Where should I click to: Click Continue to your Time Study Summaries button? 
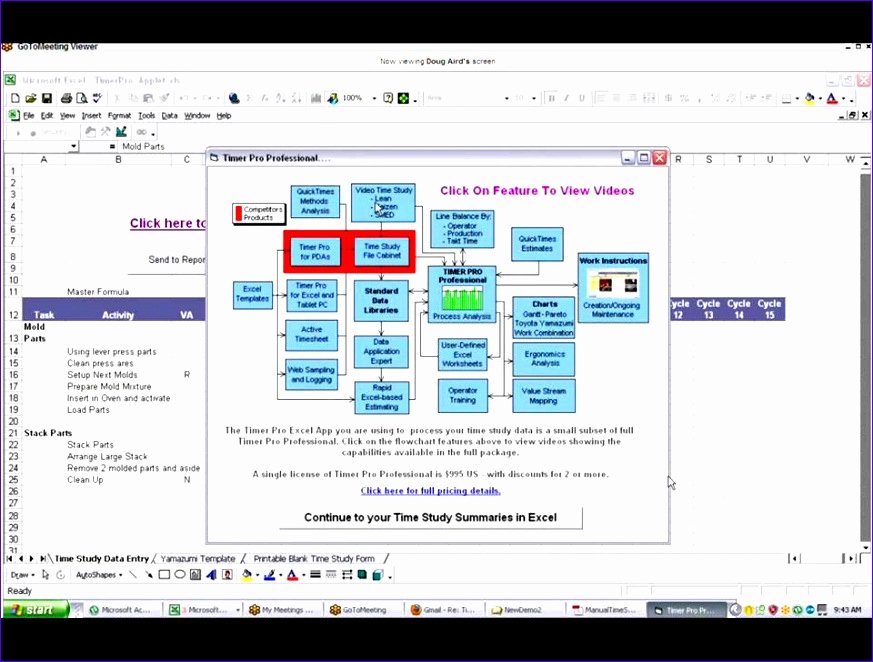coord(430,517)
